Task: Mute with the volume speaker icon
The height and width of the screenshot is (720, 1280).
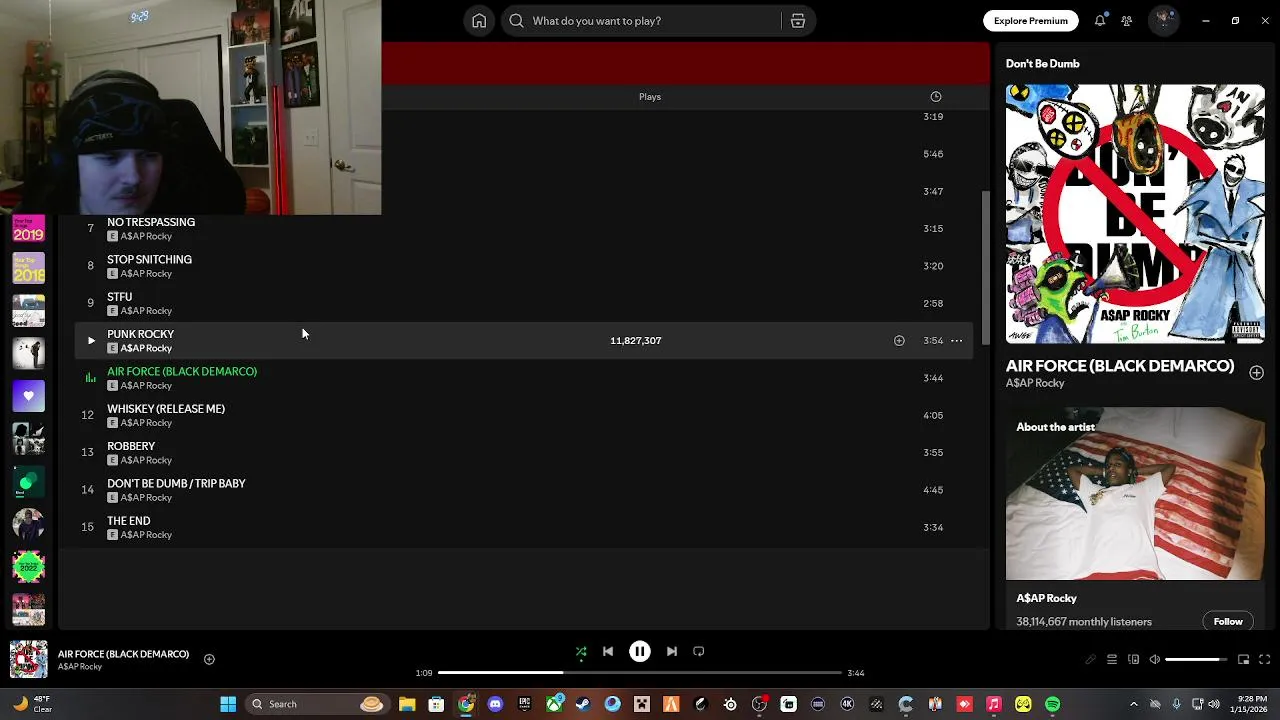Action: pyautogui.click(x=1155, y=660)
